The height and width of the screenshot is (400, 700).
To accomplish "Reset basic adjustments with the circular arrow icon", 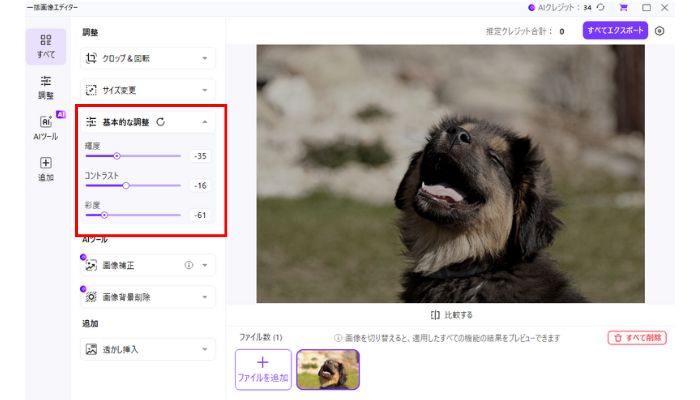I will 161,122.
